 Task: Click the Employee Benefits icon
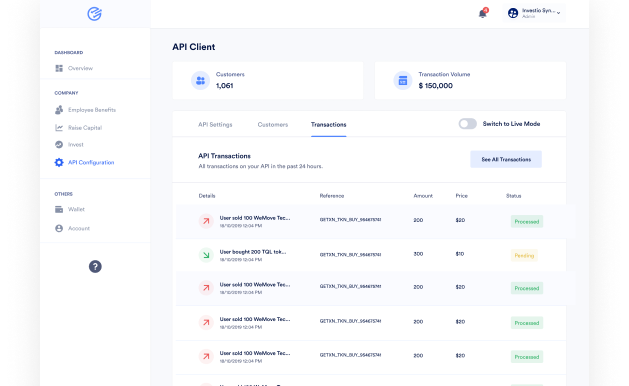coord(59,110)
